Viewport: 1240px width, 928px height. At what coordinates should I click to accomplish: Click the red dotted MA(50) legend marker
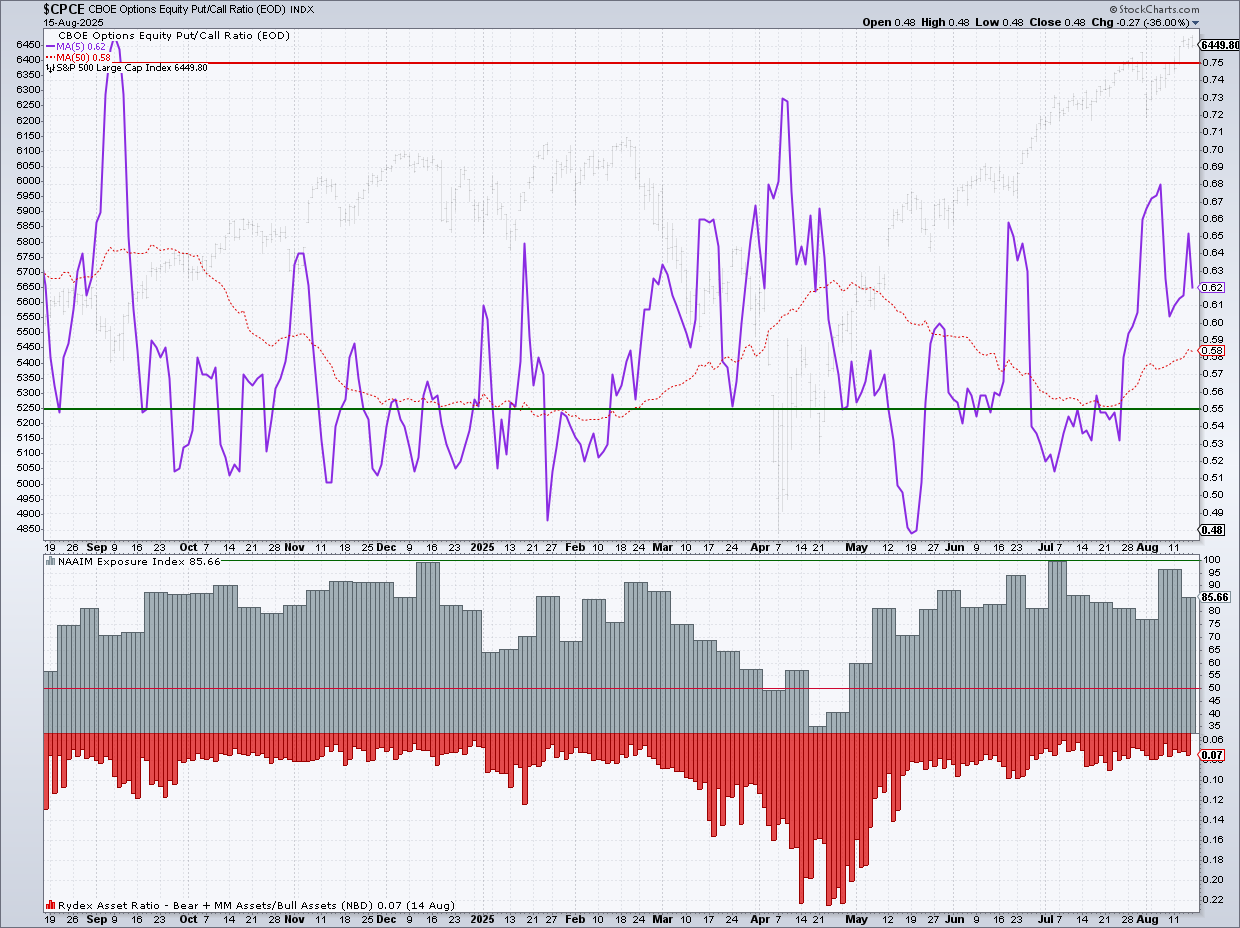point(51,57)
